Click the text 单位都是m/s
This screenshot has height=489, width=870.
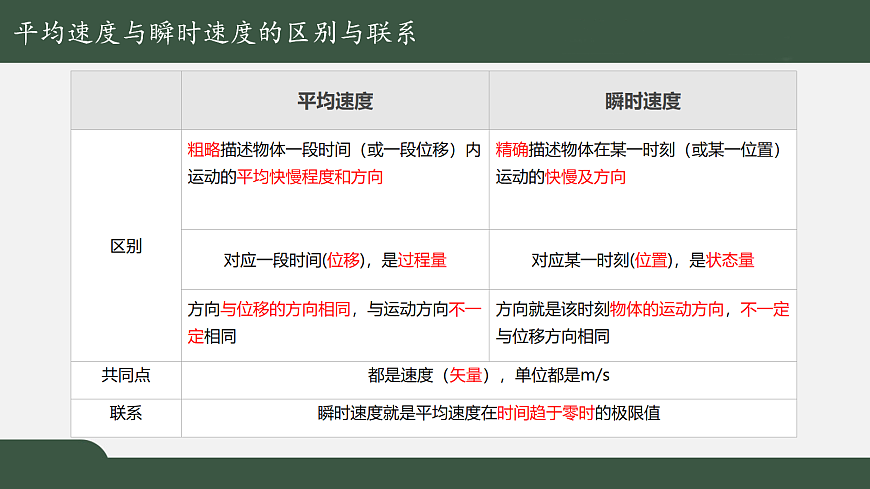coord(562,376)
